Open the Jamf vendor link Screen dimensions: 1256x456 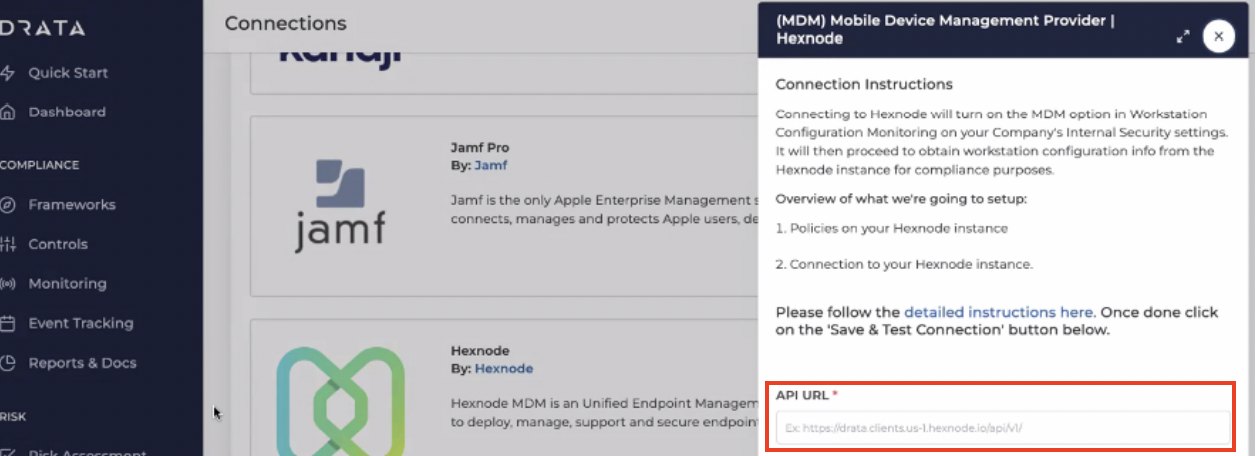point(491,165)
